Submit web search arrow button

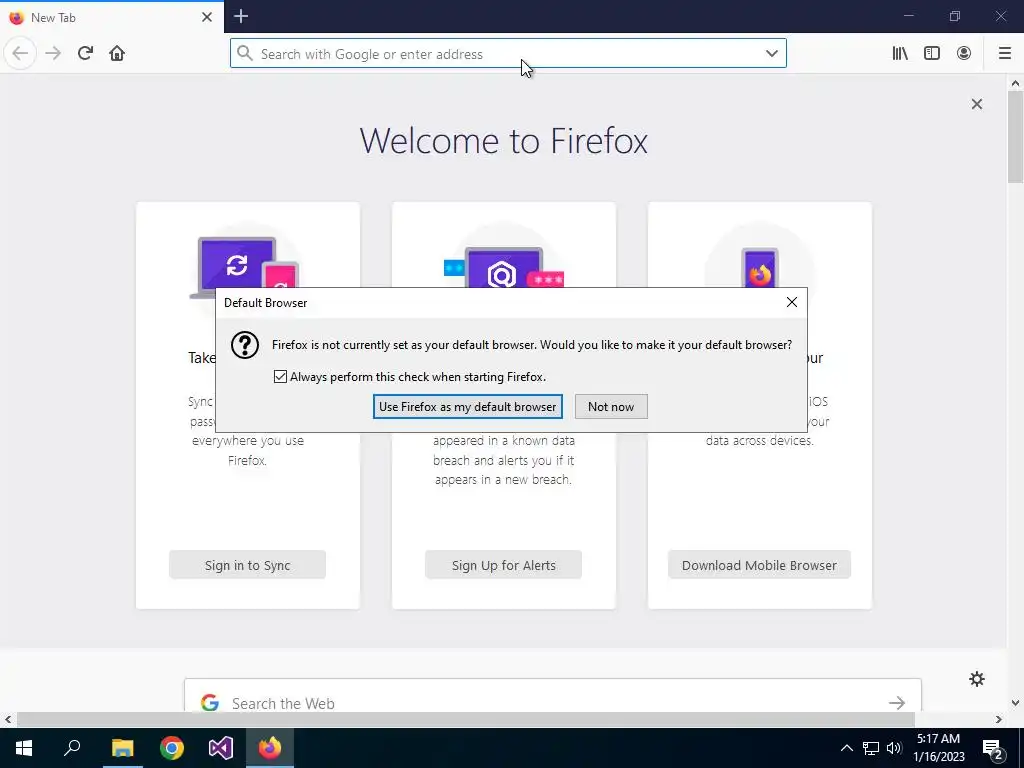coord(897,703)
